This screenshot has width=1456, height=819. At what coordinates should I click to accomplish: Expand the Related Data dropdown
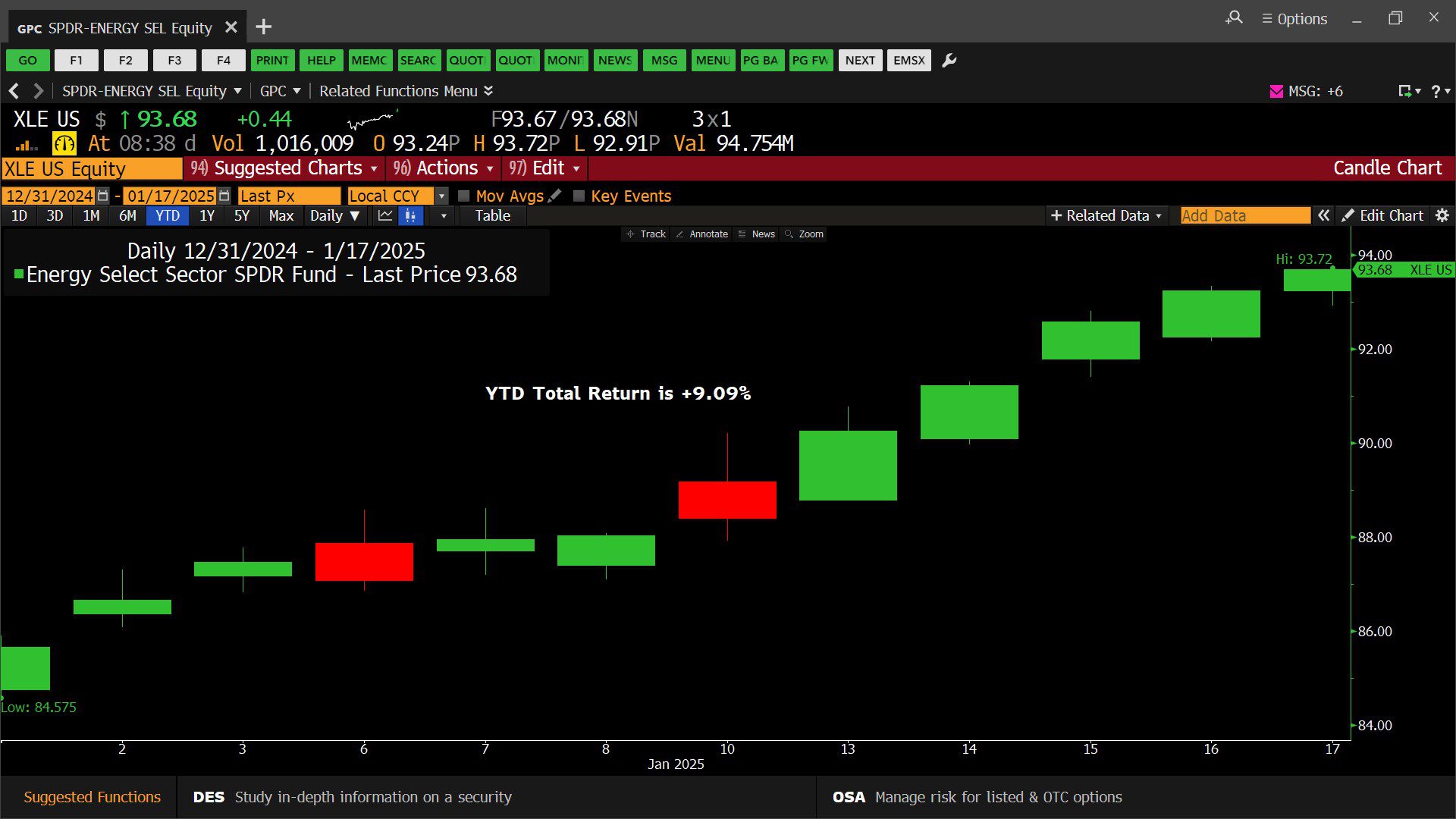coord(1106,216)
